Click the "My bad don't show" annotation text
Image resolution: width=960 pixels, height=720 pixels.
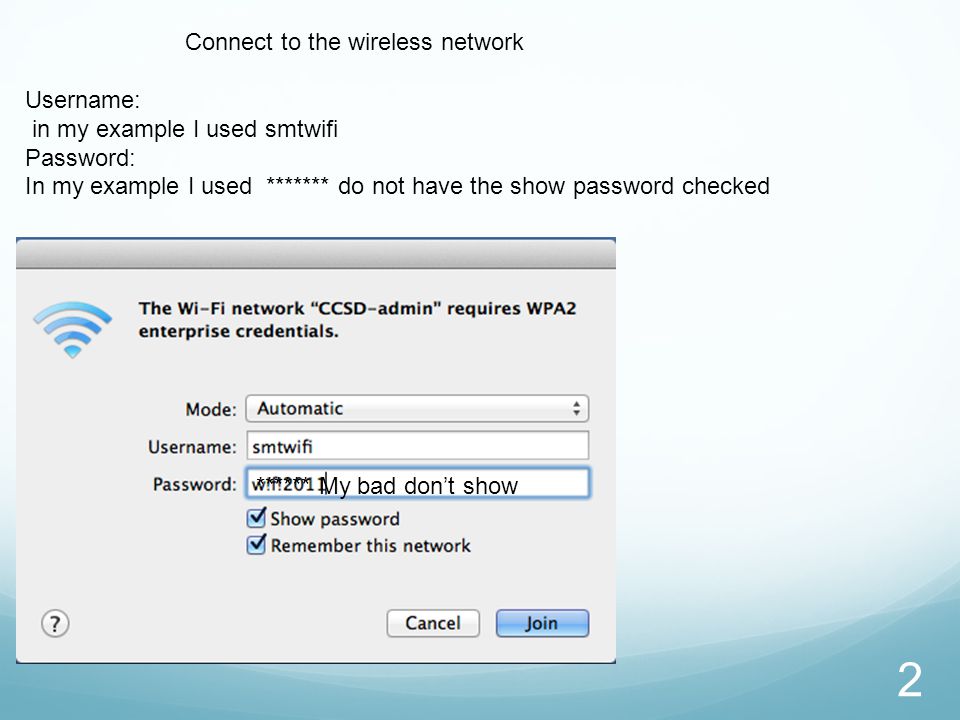419,486
